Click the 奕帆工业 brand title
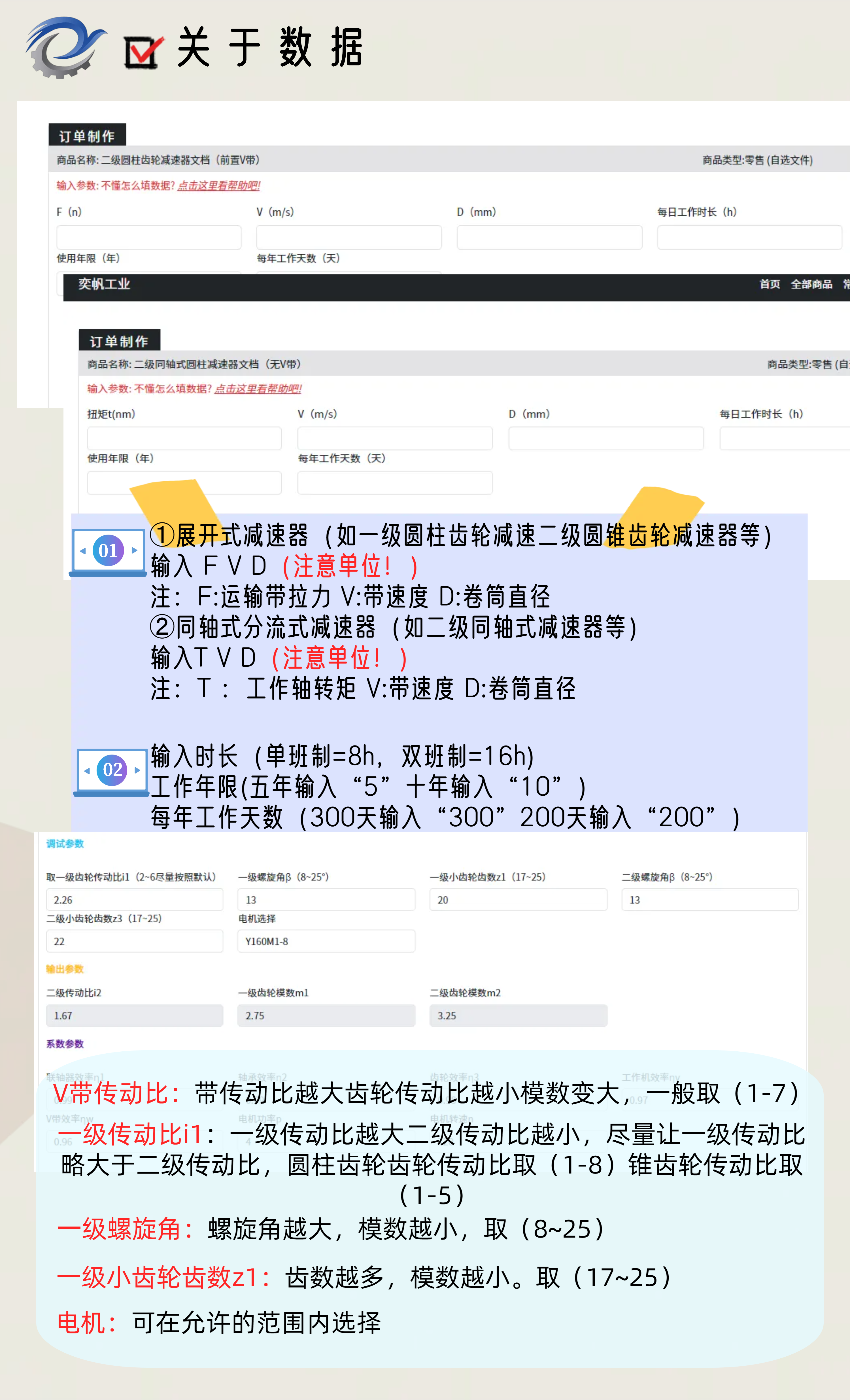Image resolution: width=850 pixels, height=1400 pixels. [104, 284]
